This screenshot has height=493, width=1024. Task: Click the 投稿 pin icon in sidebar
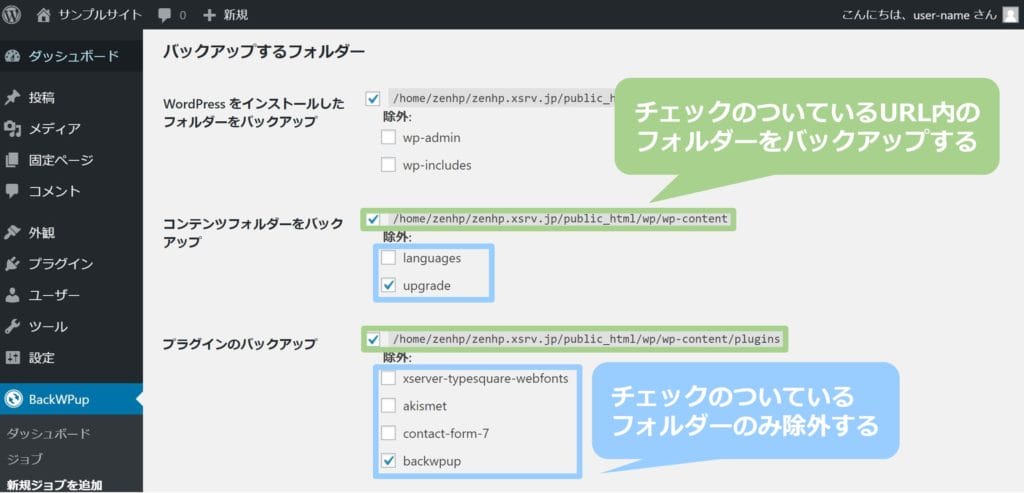[13, 97]
